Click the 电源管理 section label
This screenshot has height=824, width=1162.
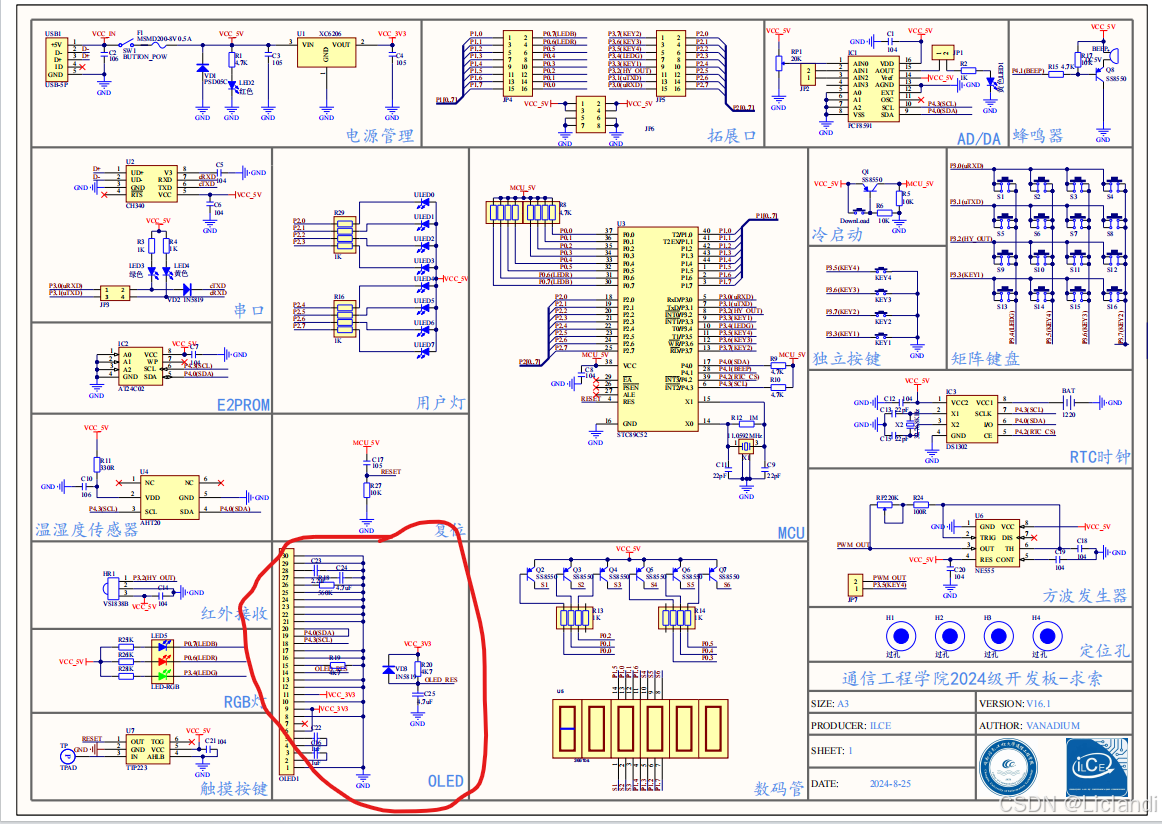[x=379, y=136]
